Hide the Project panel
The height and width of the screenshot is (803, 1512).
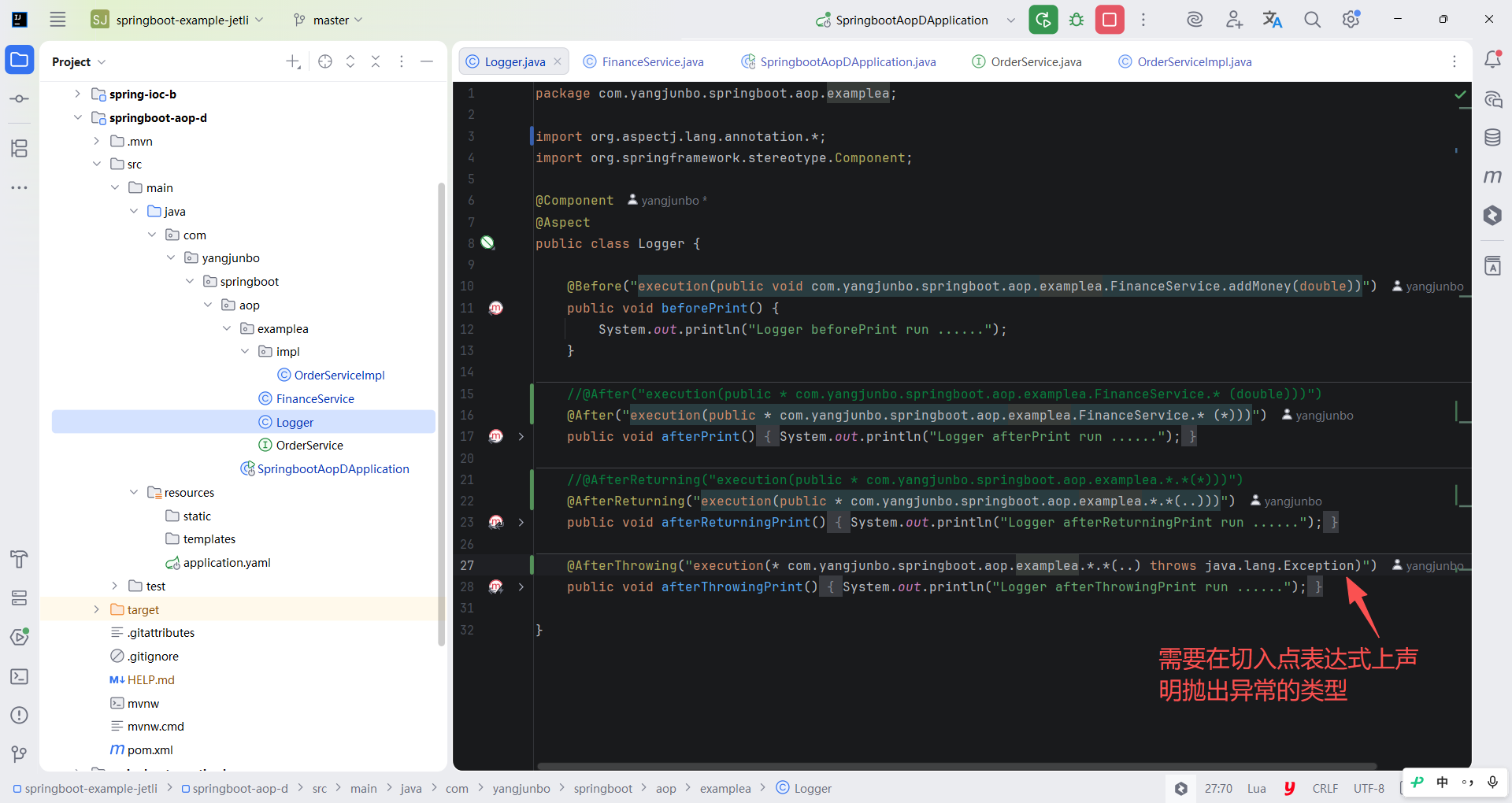427,61
